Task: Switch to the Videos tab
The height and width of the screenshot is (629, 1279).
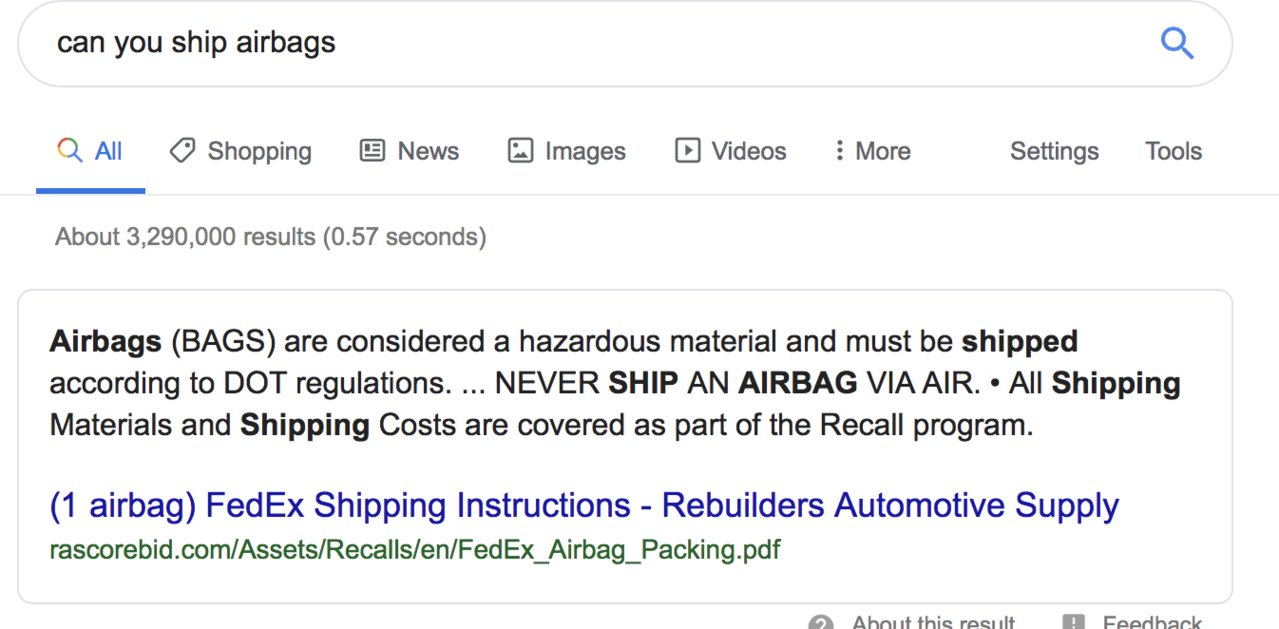Action: [731, 151]
